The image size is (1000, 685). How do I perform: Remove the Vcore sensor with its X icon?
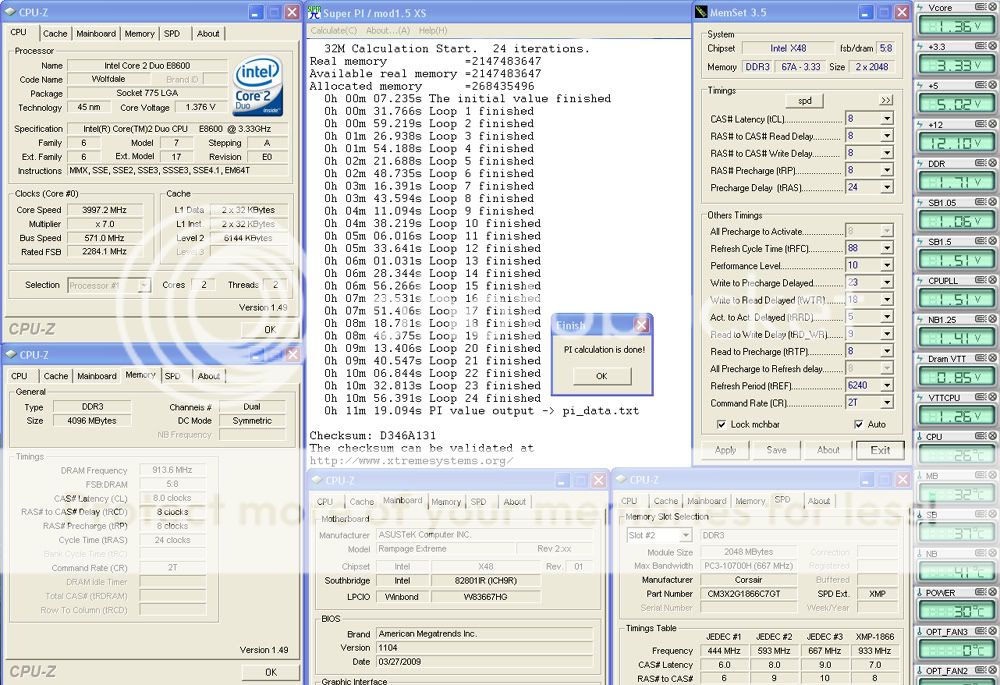coord(994,8)
